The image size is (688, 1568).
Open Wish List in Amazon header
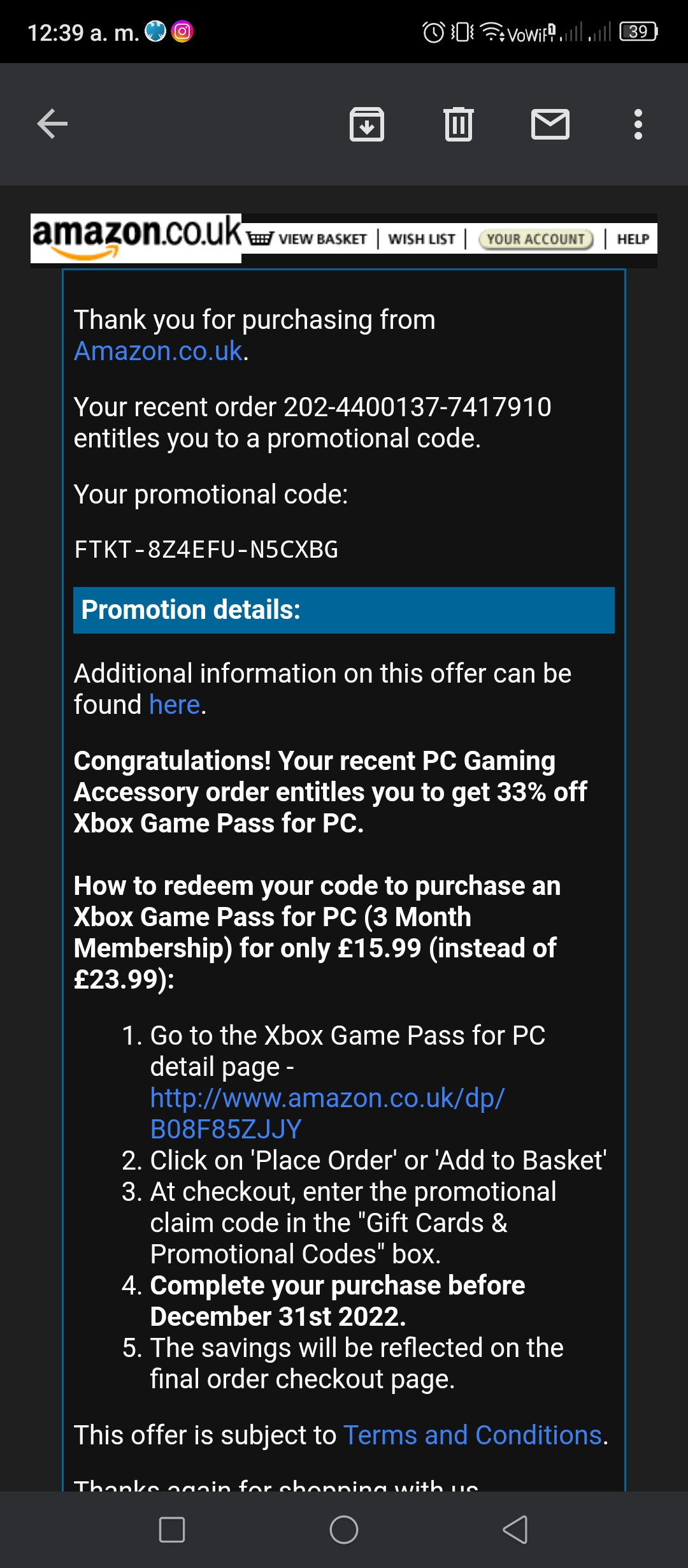(x=422, y=239)
